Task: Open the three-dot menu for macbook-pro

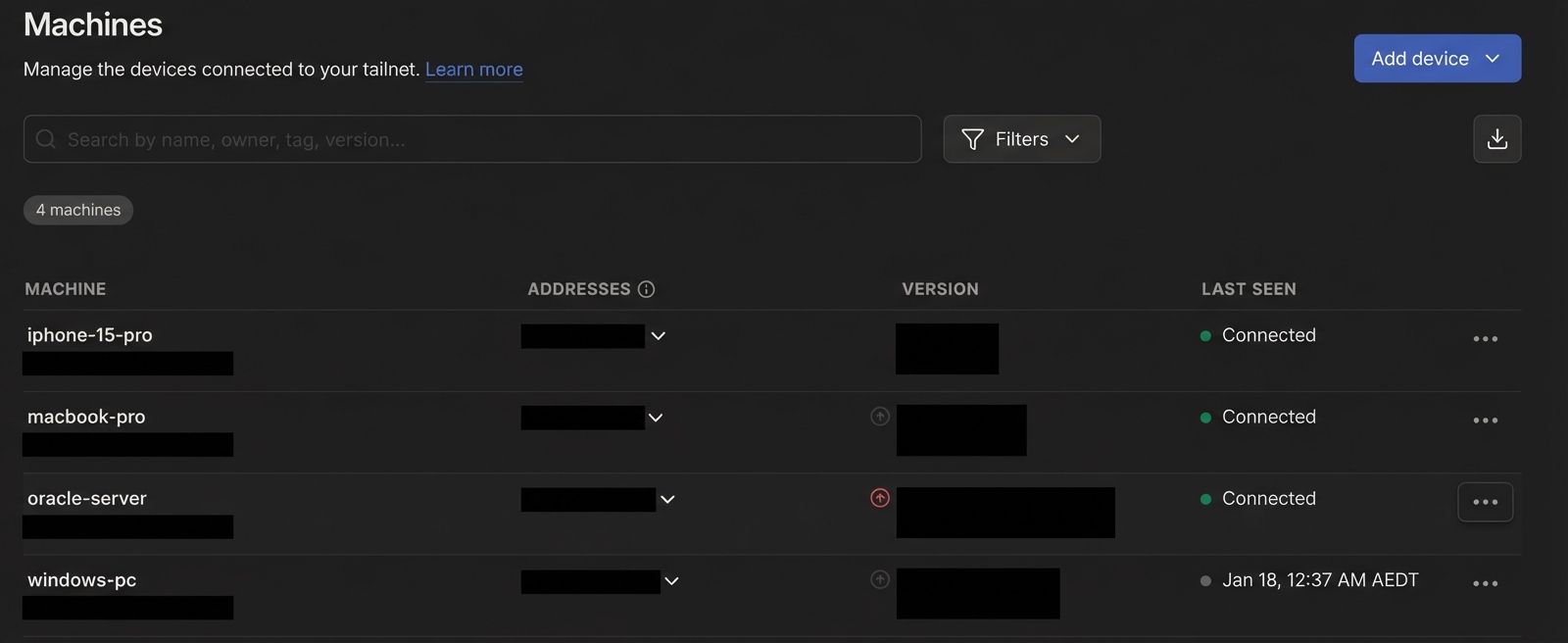Action: pos(1485,420)
